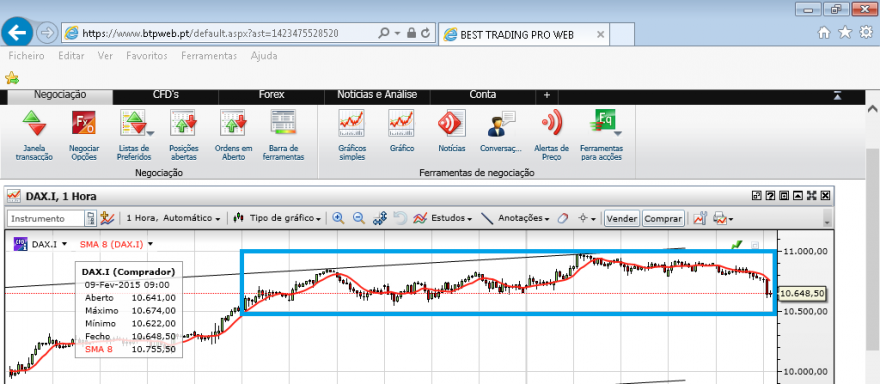
Task: Click the chart settings wrench icon
Action: click(699, 218)
